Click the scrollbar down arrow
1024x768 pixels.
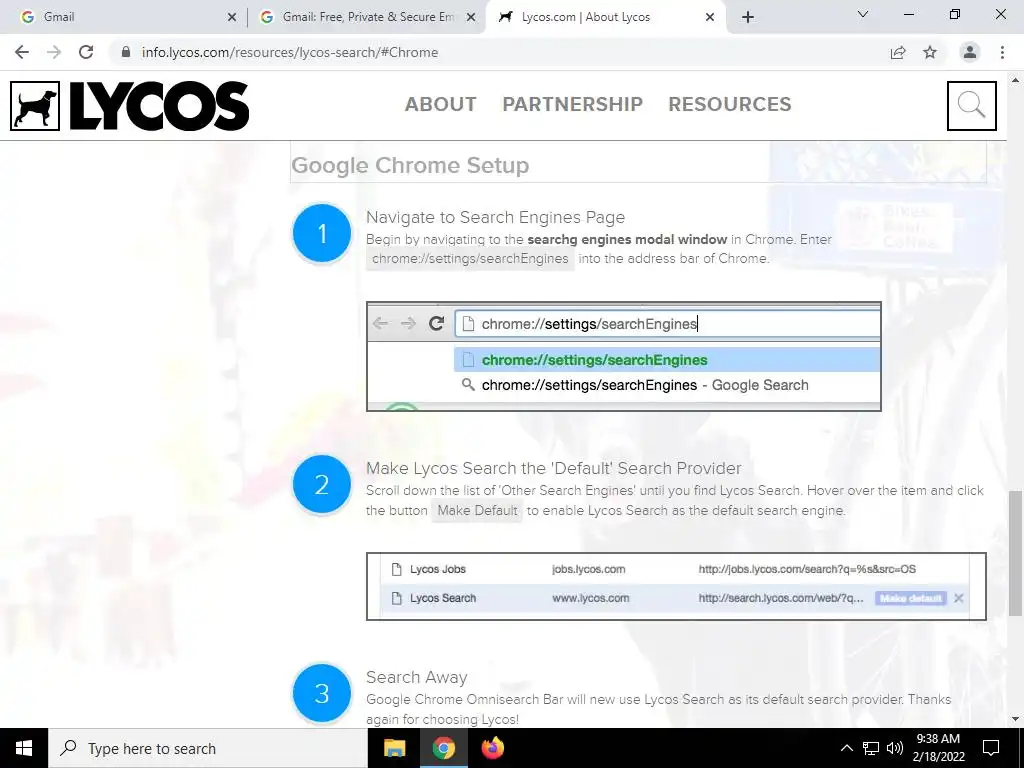[1015, 720]
